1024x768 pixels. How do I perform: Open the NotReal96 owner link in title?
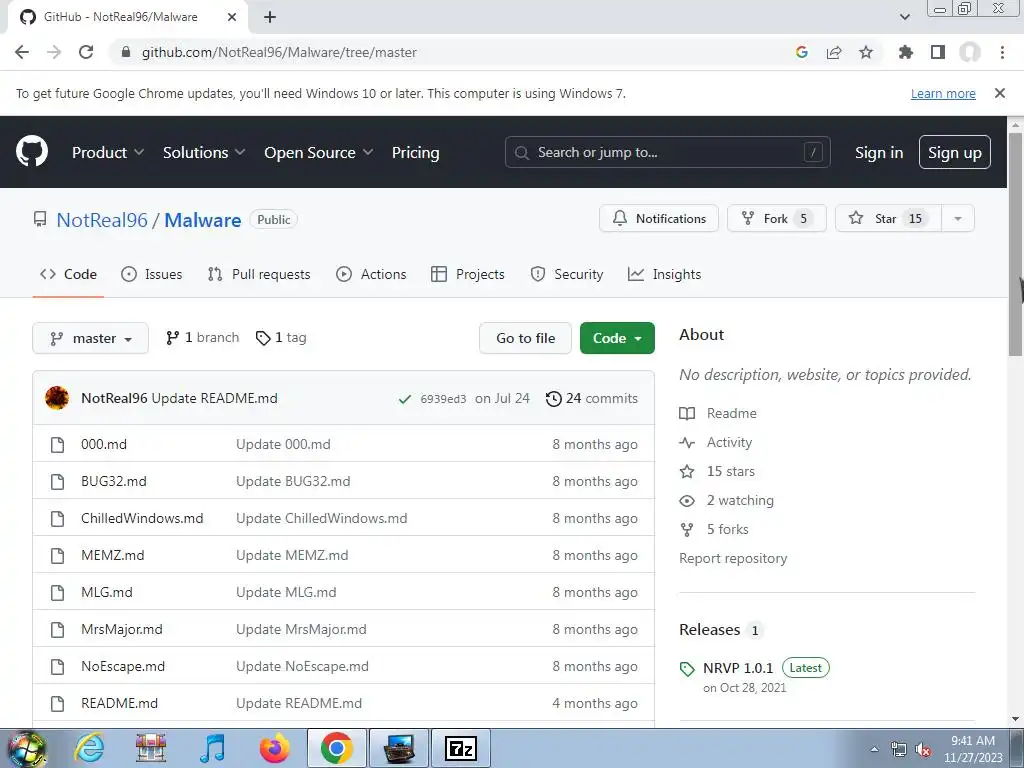[102, 220]
